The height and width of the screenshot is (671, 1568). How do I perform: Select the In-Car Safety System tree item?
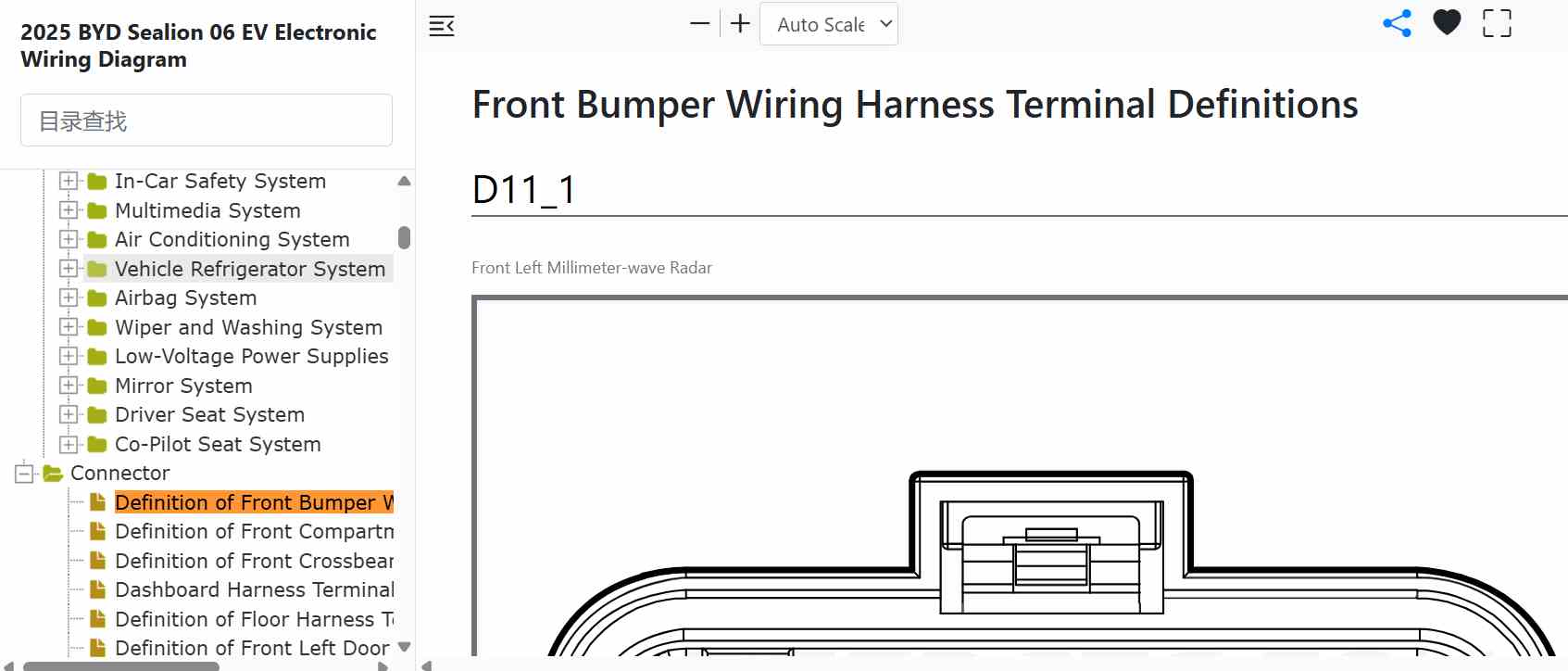coord(220,181)
